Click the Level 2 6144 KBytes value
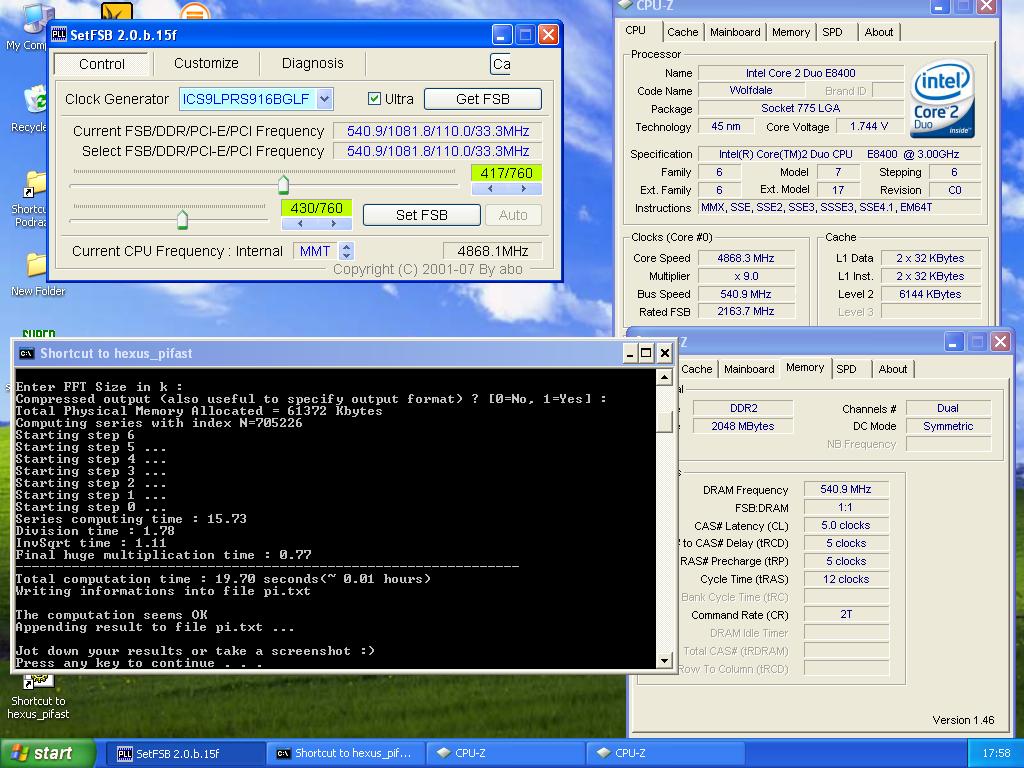Screen dimensions: 1024x768 tap(930, 294)
